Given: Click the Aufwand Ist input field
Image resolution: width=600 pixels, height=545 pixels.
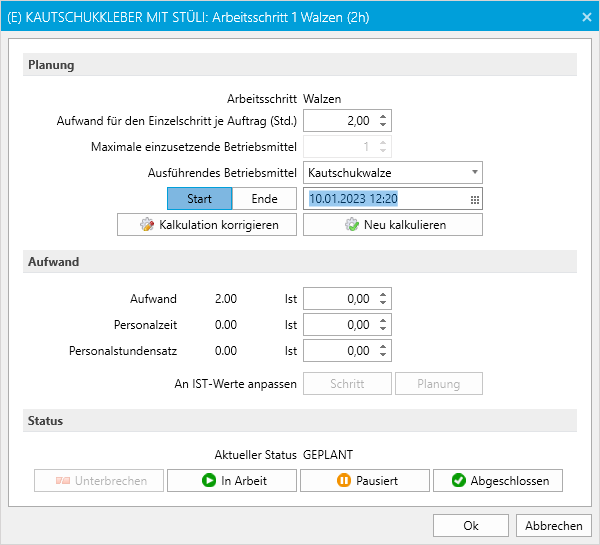Looking at the screenshot, I should tap(338, 299).
